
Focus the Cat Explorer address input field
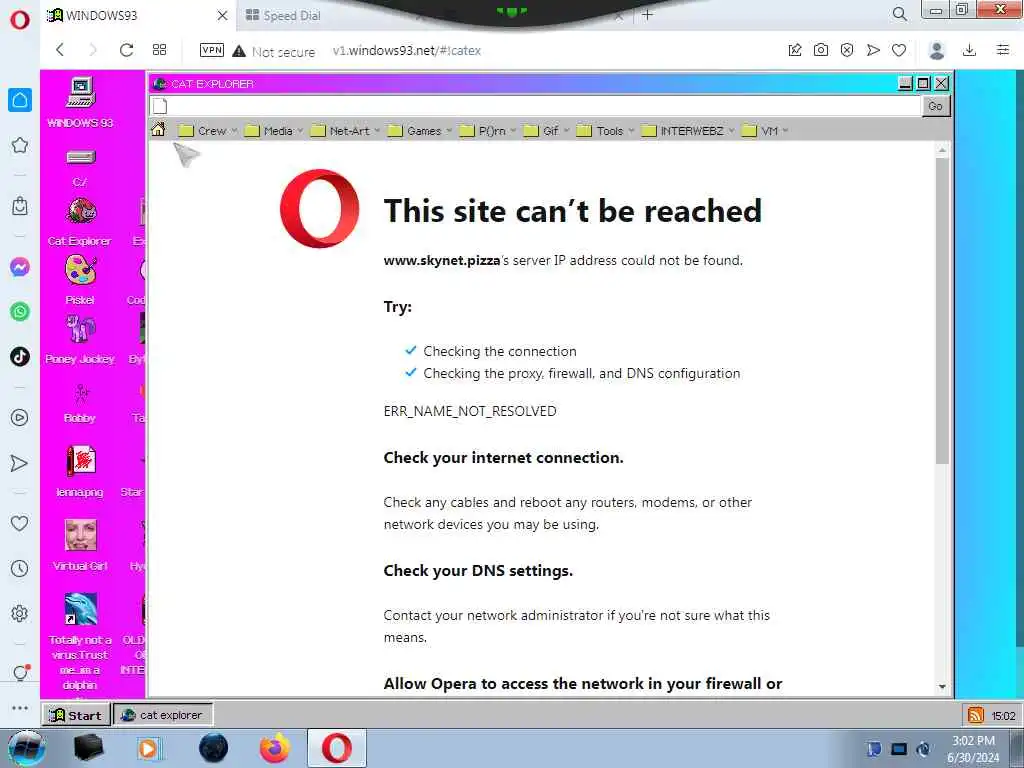pyautogui.click(x=535, y=106)
